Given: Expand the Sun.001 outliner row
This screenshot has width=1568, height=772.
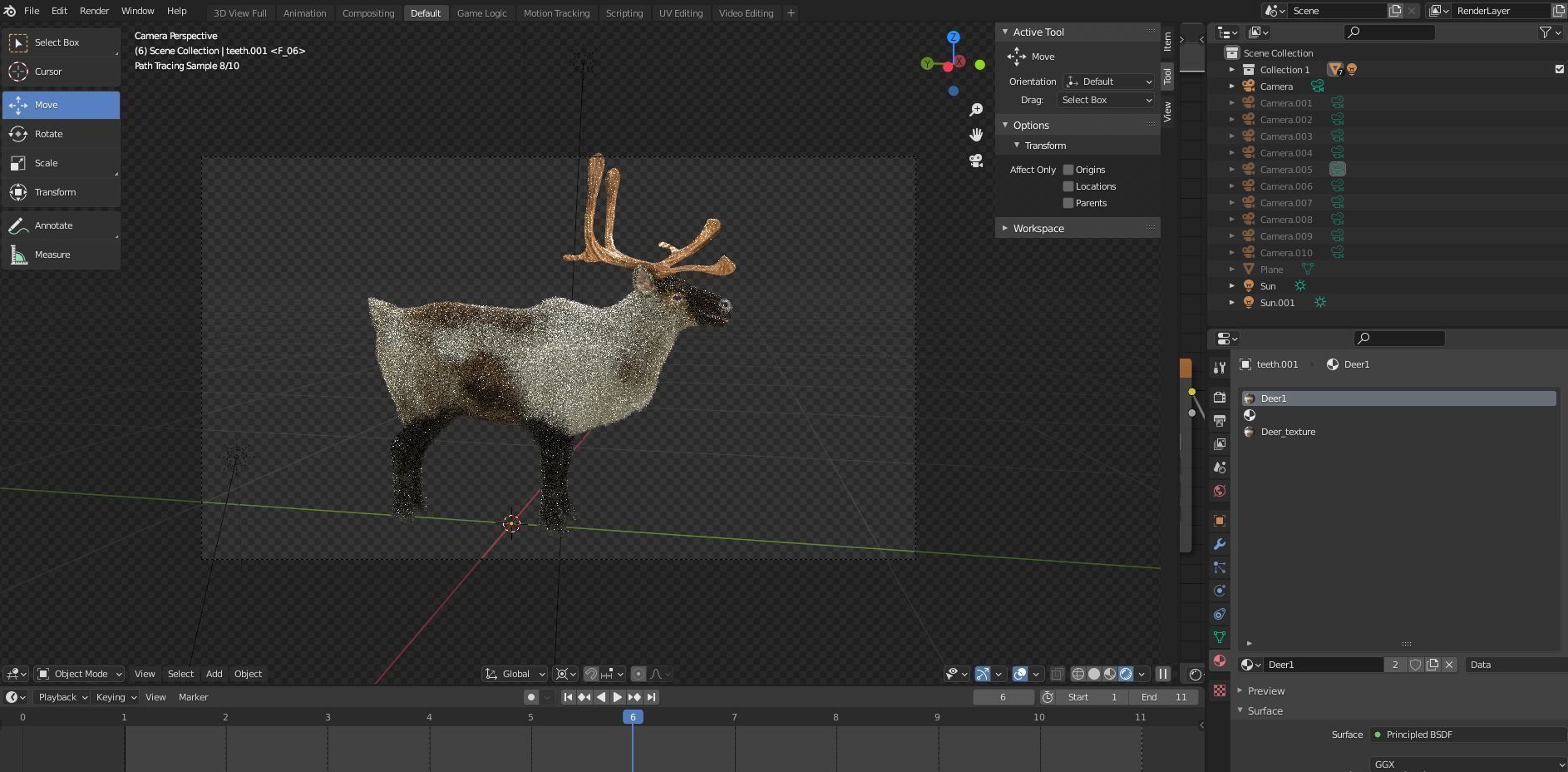Looking at the screenshot, I should click(x=1232, y=303).
